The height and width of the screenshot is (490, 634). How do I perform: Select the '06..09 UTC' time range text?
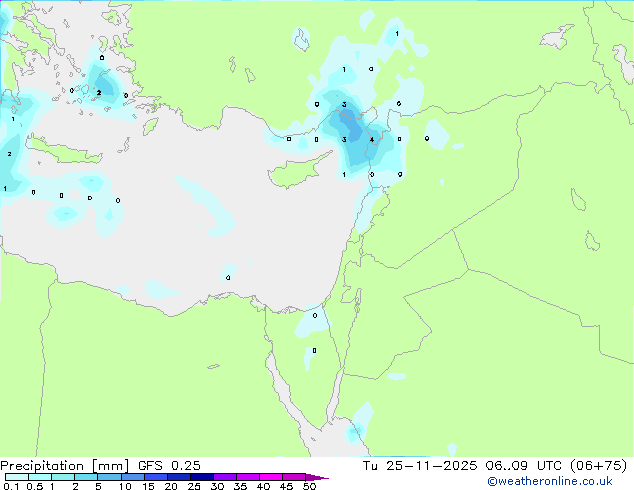tap(526, 466)
